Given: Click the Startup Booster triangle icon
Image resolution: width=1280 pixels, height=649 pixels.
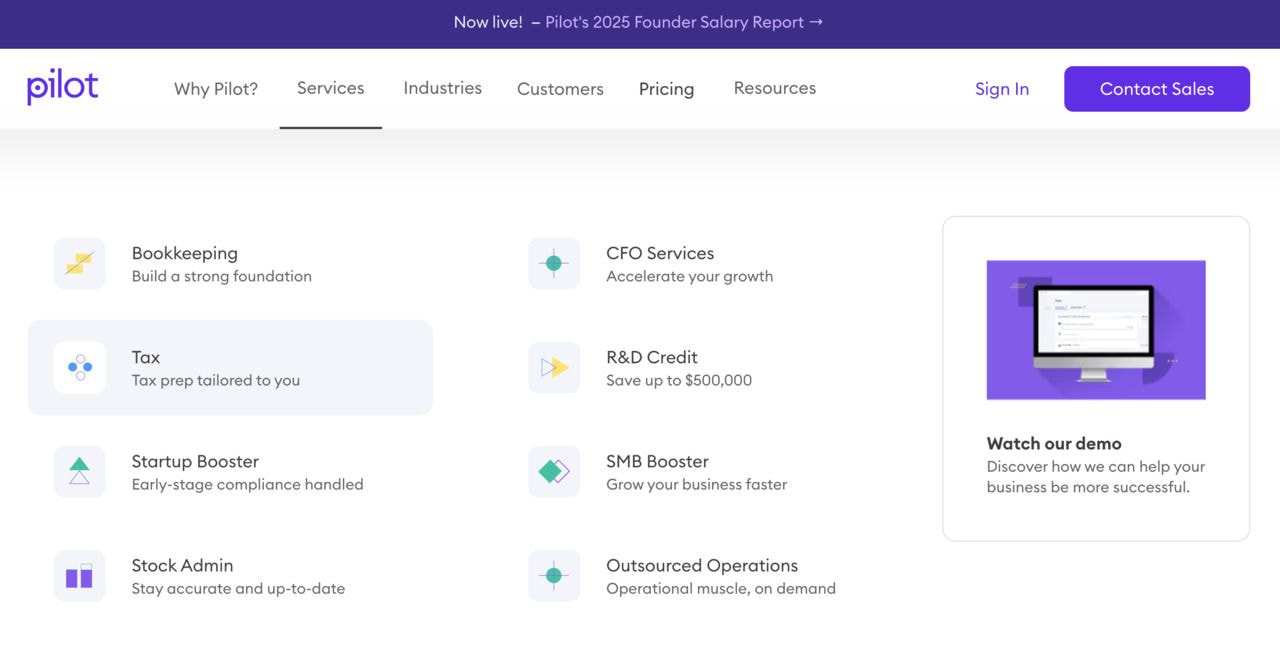Looking at the screenshot, I should (79, 472).
